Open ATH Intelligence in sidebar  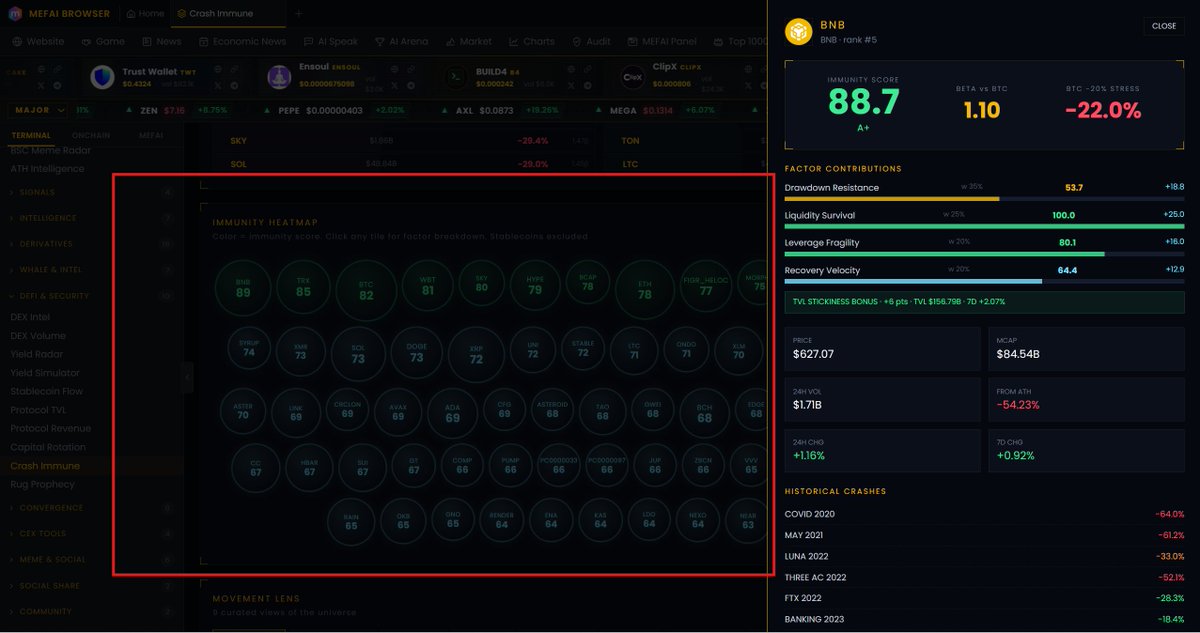click(47, 169)
